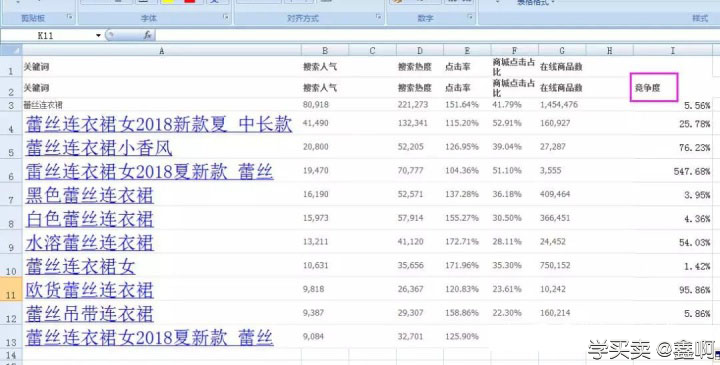Select row 3 header
The height and width of the screenshot is (365, 720).
pyautogui.click(x=11, y=106)
